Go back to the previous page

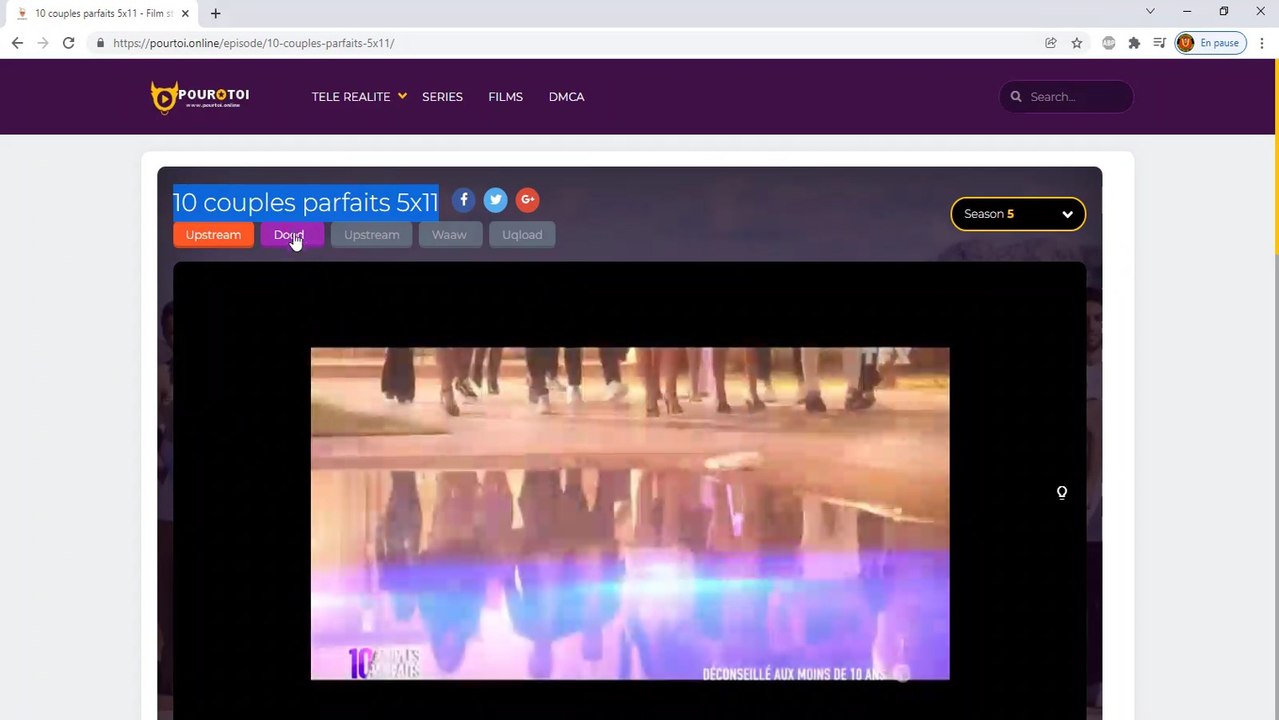coord(17,43)
